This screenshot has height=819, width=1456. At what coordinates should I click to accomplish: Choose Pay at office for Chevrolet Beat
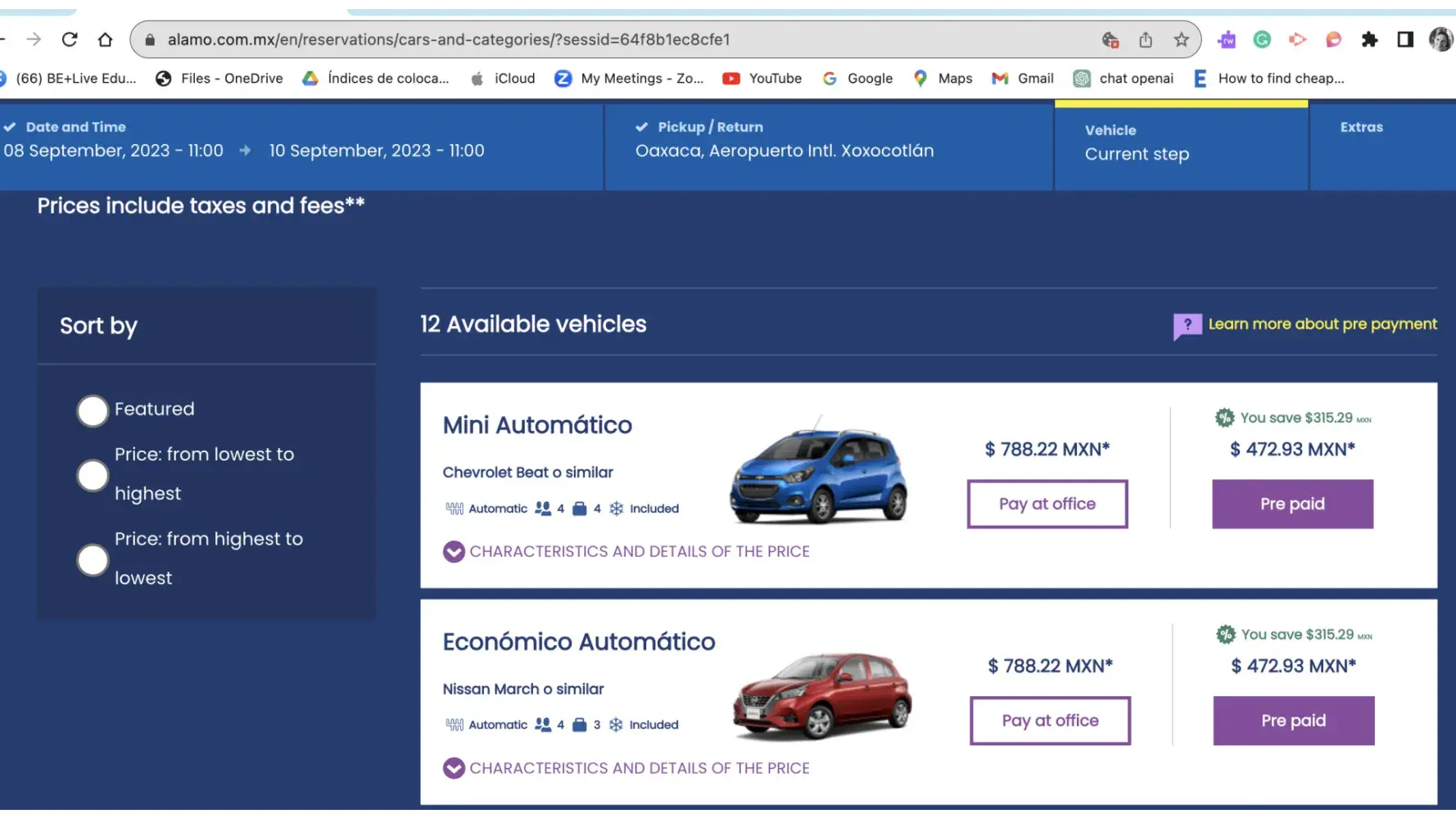point(1047,505)
